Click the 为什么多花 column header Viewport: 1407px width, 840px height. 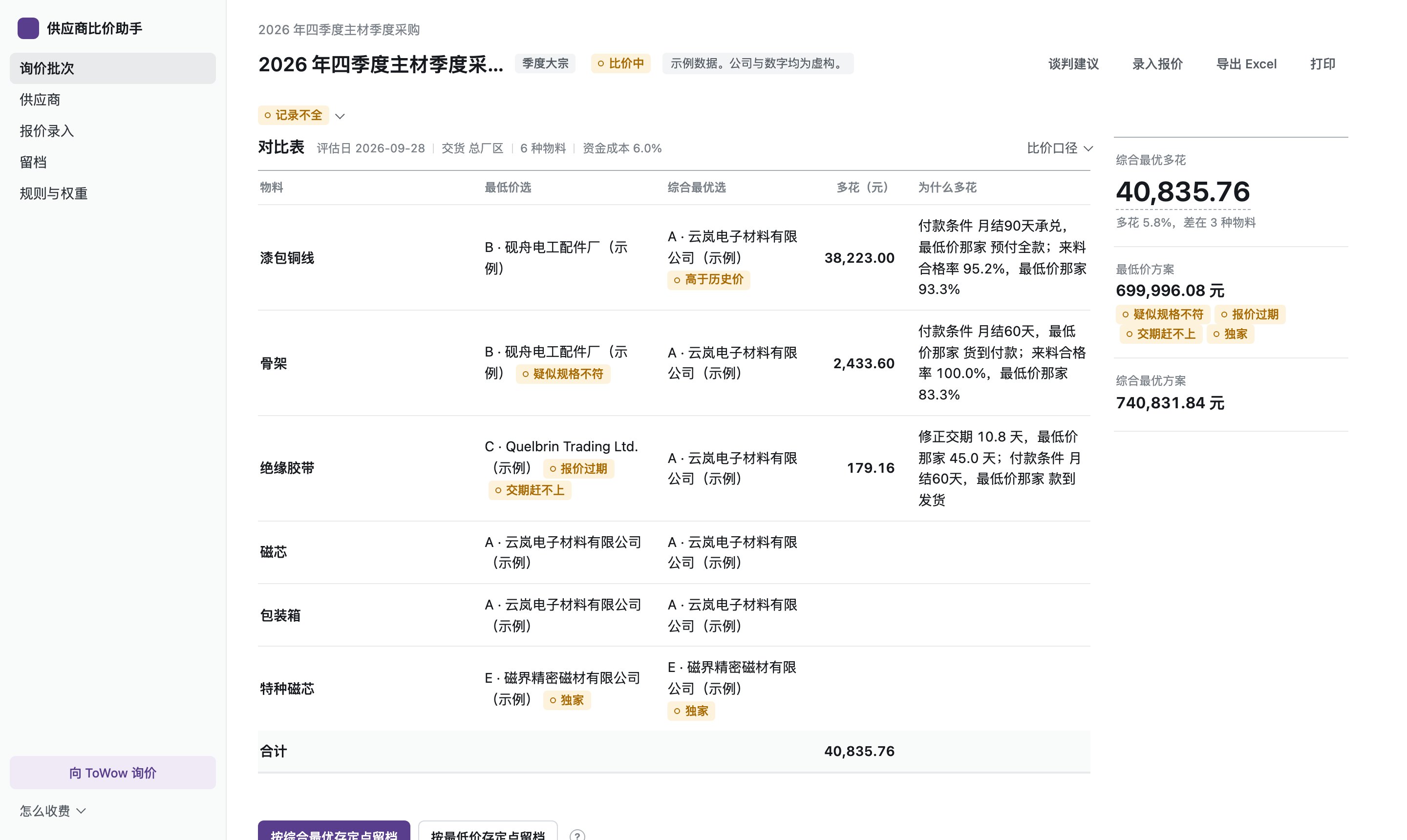pos(947,188)
